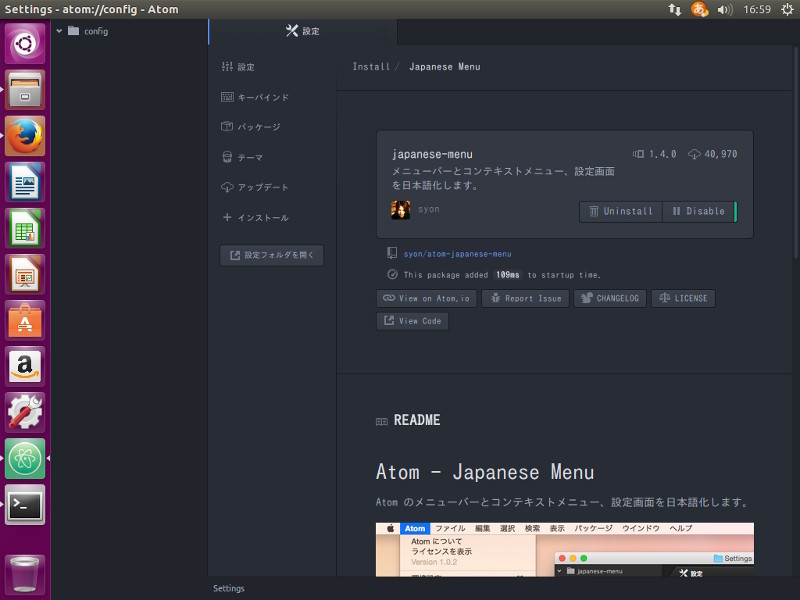Open the sound volume indicator
Viewport: 800px width, 600px height.
724,9
